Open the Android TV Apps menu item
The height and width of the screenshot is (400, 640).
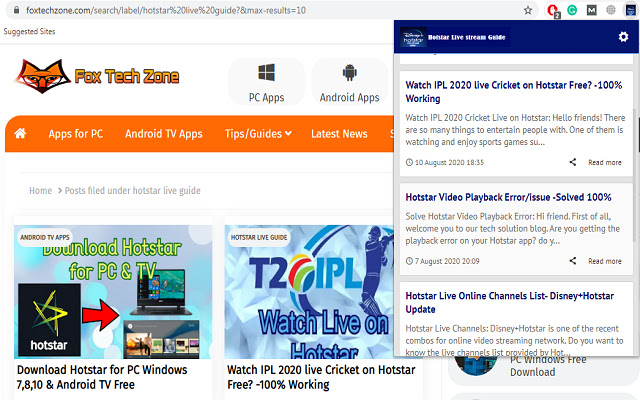tap(164, 133)
